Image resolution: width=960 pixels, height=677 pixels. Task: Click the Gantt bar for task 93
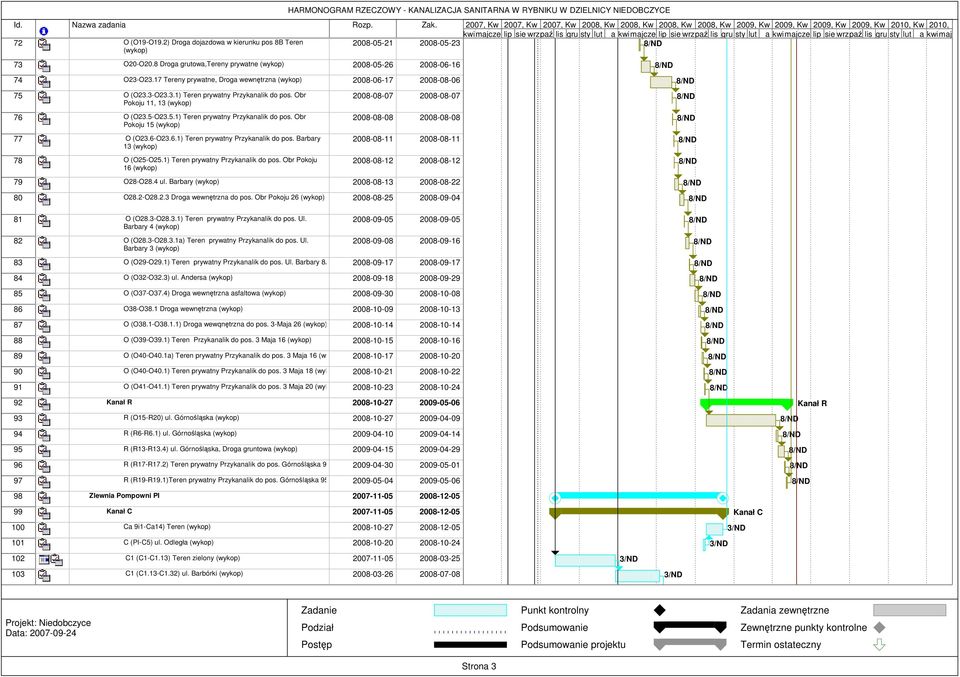pos(741,420)
